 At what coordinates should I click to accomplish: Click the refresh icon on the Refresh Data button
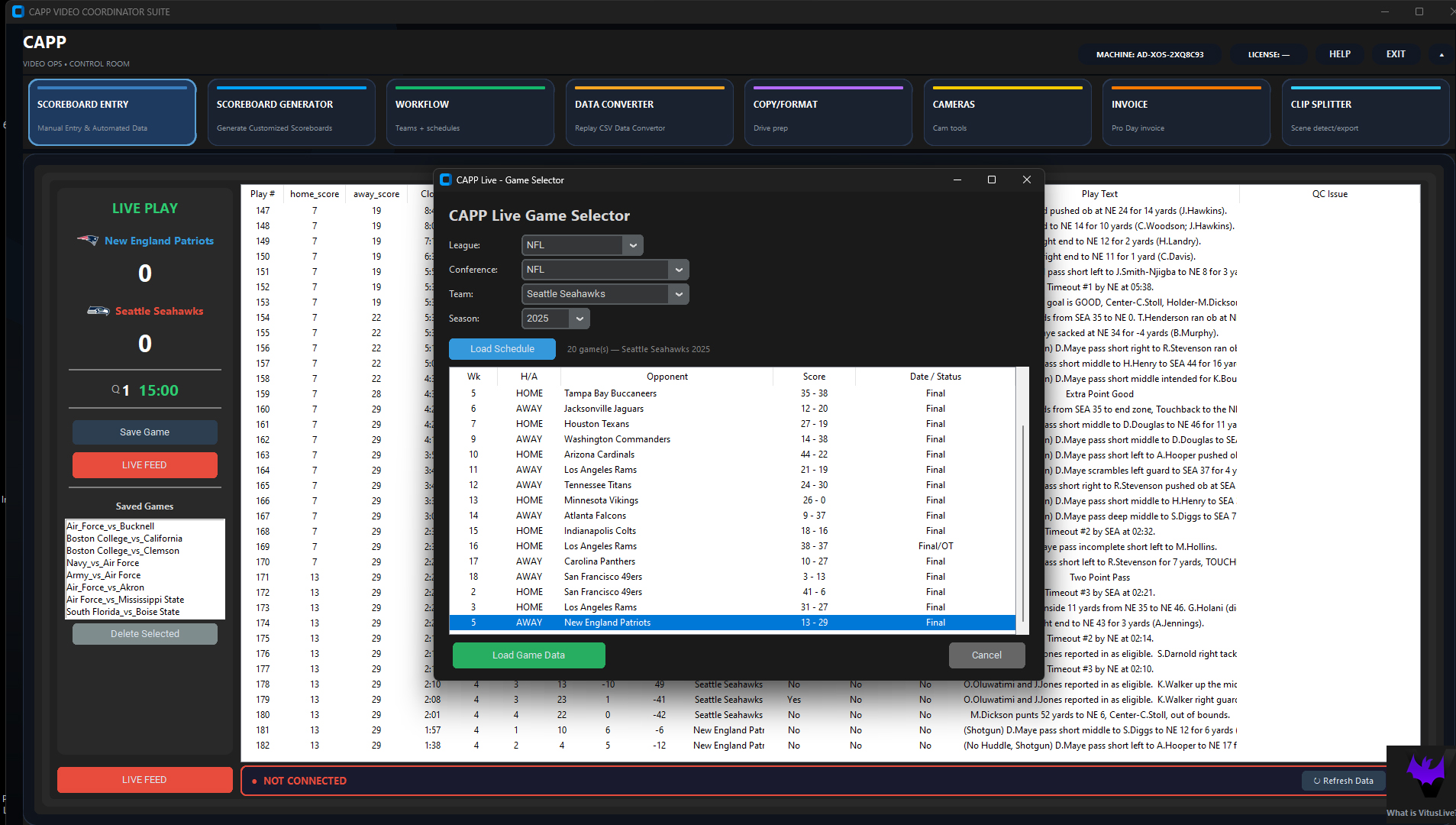tap(1316, 780)
